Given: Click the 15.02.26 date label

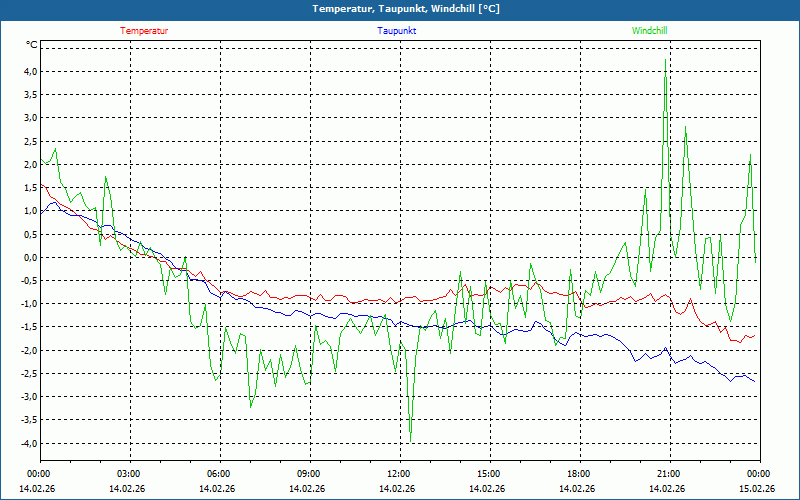Looking at the screenshot, I should pyautogui.click(x=758, y=489).
